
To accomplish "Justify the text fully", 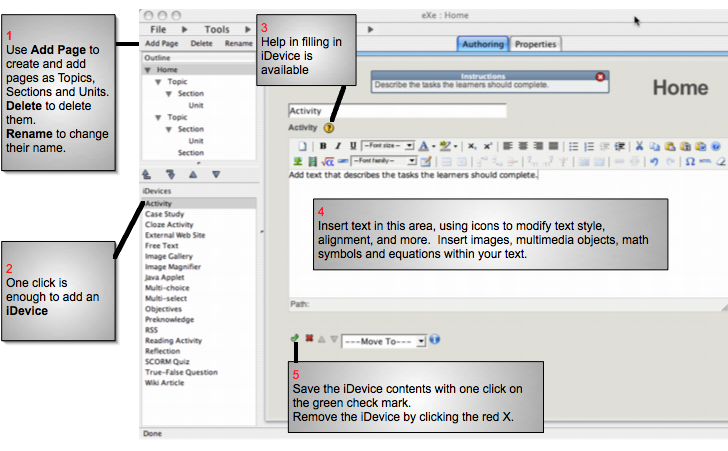I will pyautogui.click(x=553, y=146).
